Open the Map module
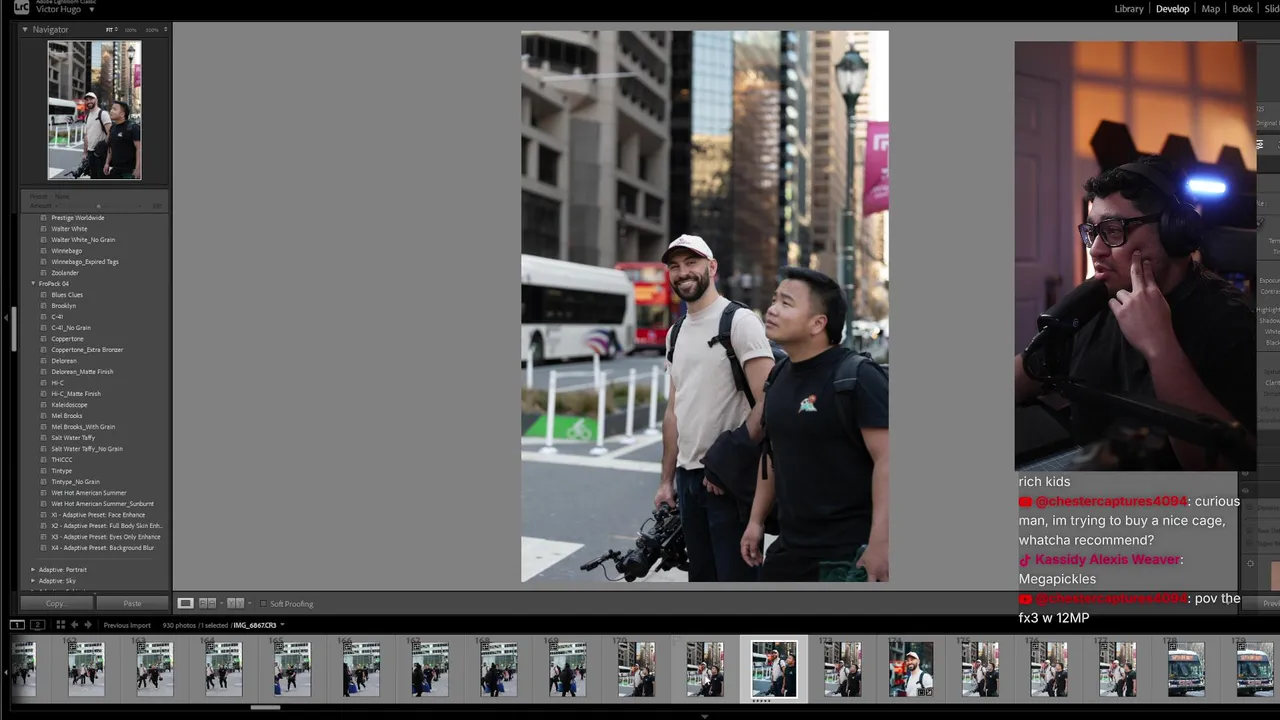Screen dimensions: 1280x720 (x=1210, y=9)
